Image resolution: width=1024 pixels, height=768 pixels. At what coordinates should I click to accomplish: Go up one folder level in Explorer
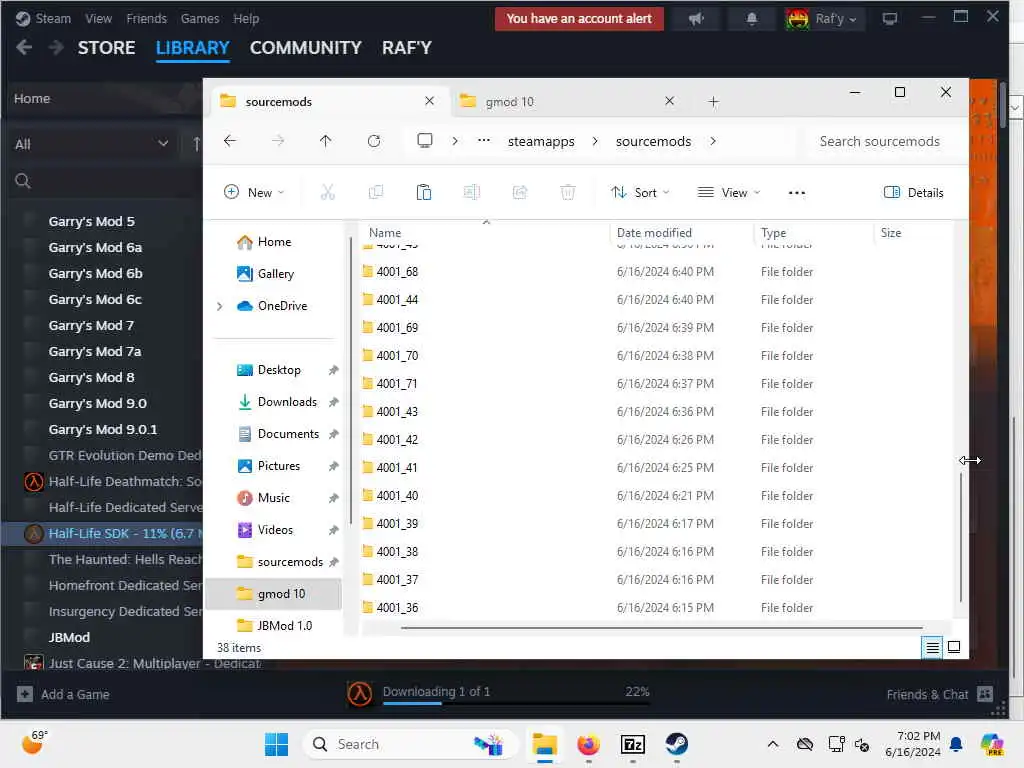325,141
